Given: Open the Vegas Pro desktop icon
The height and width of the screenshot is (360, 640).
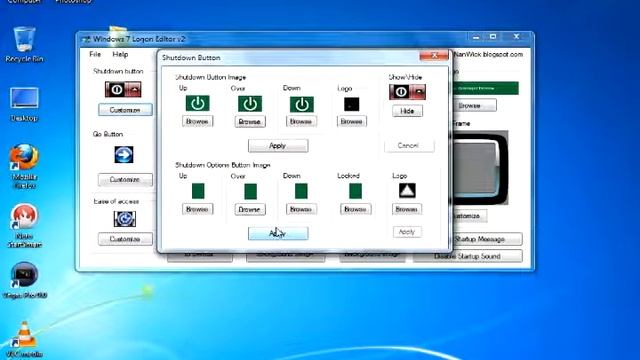Looking at the screenshot, I should click(24, 280).
